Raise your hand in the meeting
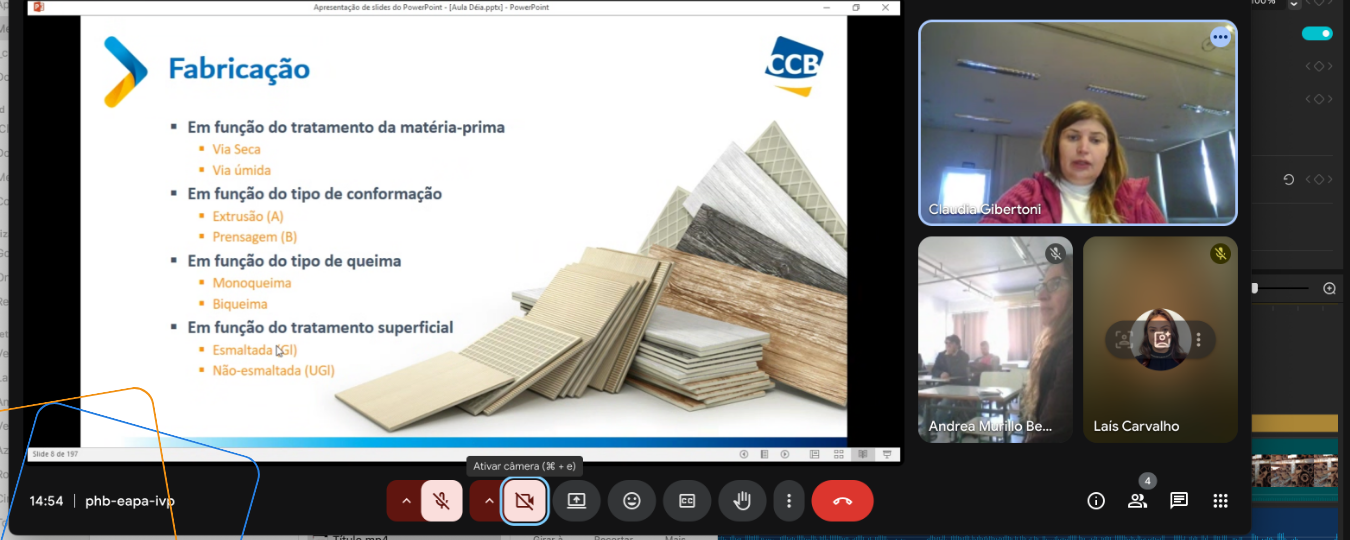This screenshot has height=540, width=1350. [x=742, y=501]
